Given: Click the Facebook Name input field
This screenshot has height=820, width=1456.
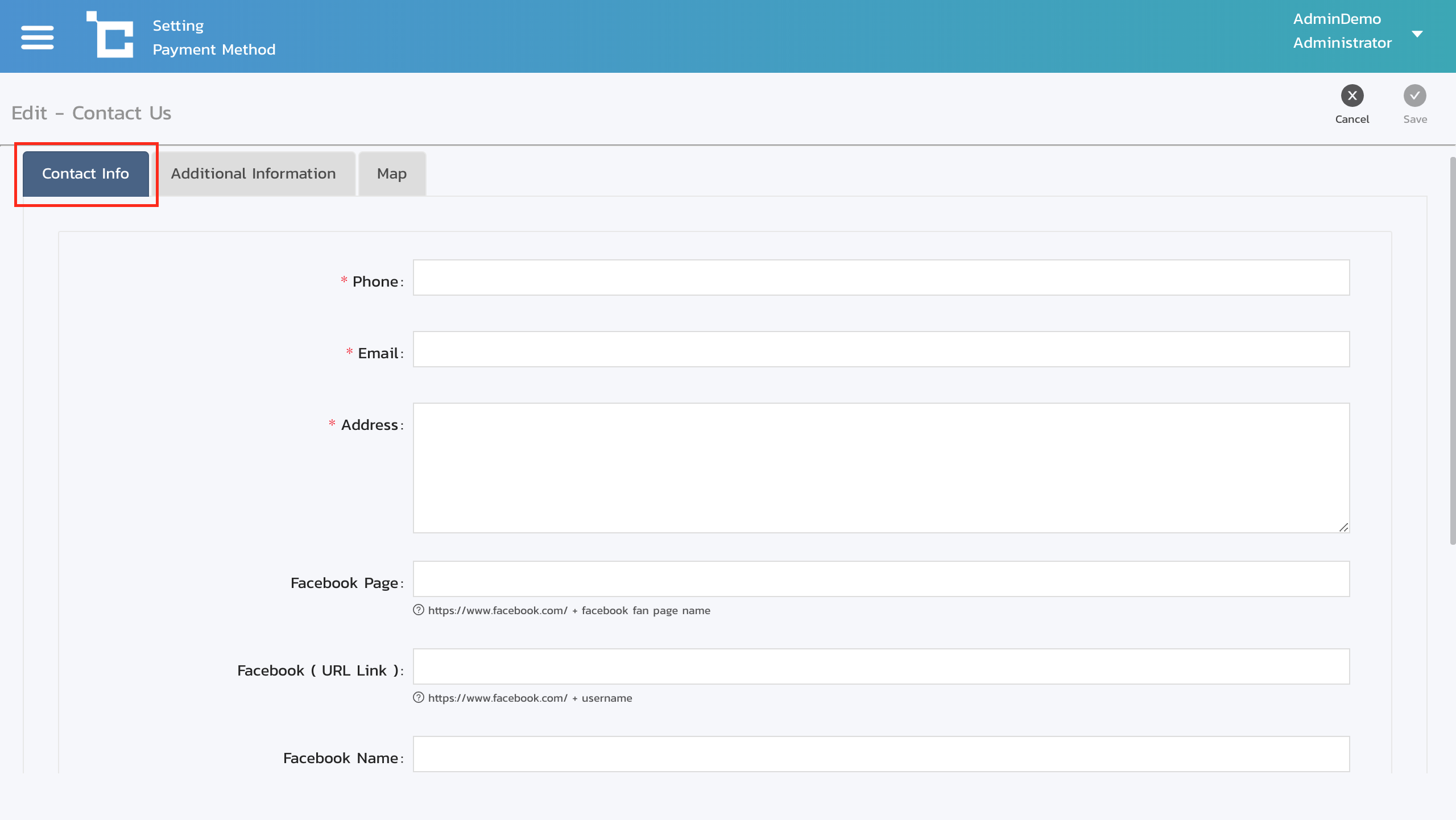Looking at the screenshot, I should pyautogui.click(x=880, y=754).
